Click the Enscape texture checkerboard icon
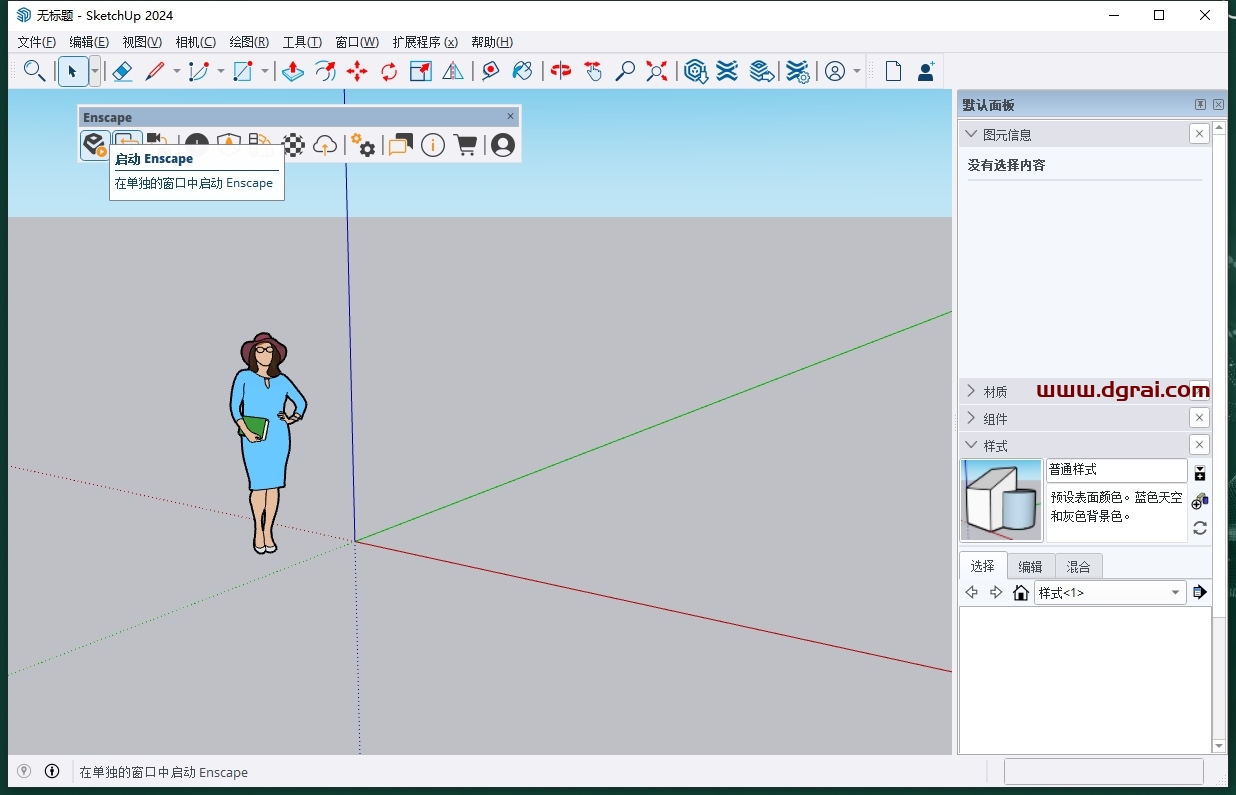This screenshot has width=1236, height=795. [x=293, y=145]
